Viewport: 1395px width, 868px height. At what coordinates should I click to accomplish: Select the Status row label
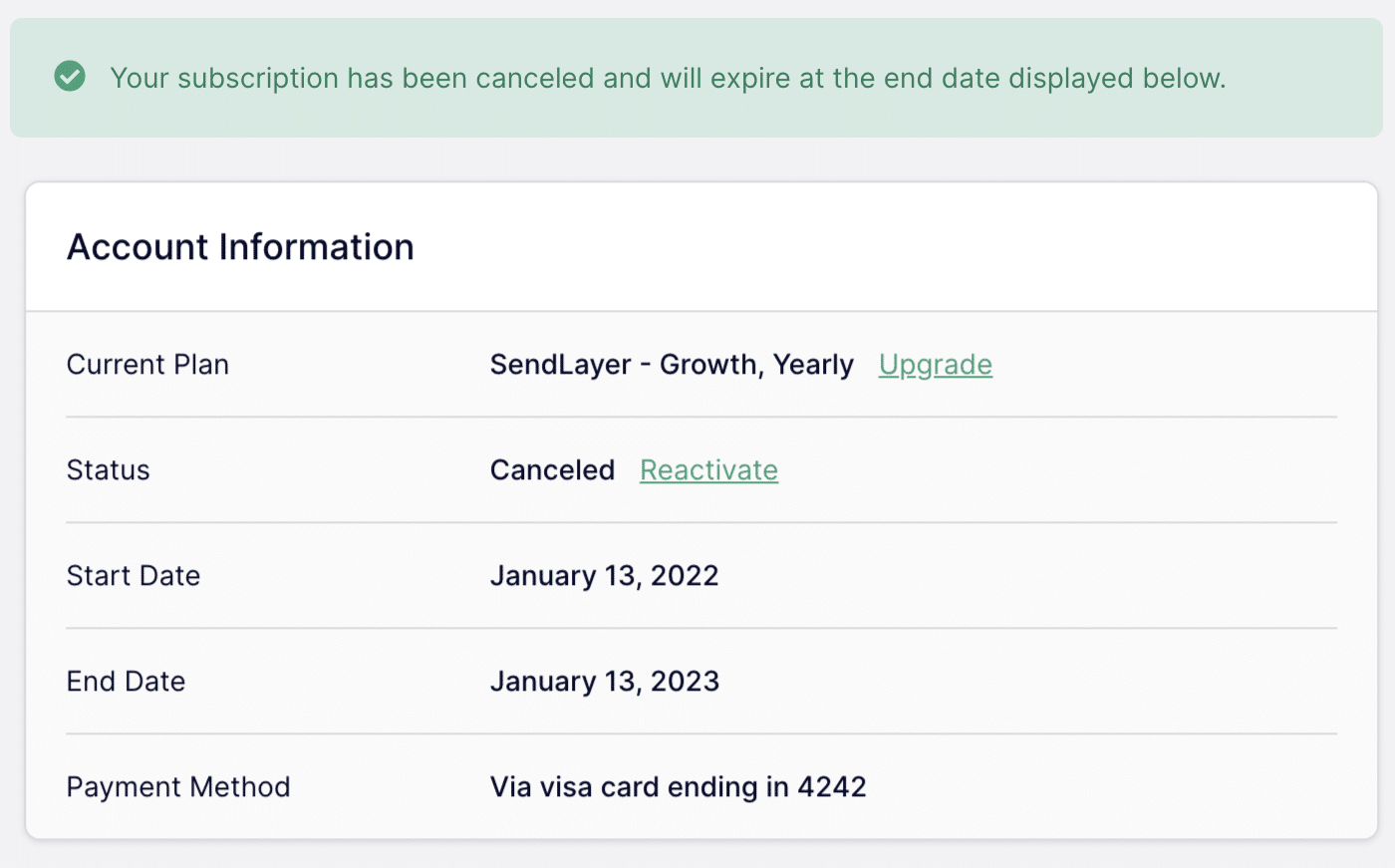tap(108, 469)
